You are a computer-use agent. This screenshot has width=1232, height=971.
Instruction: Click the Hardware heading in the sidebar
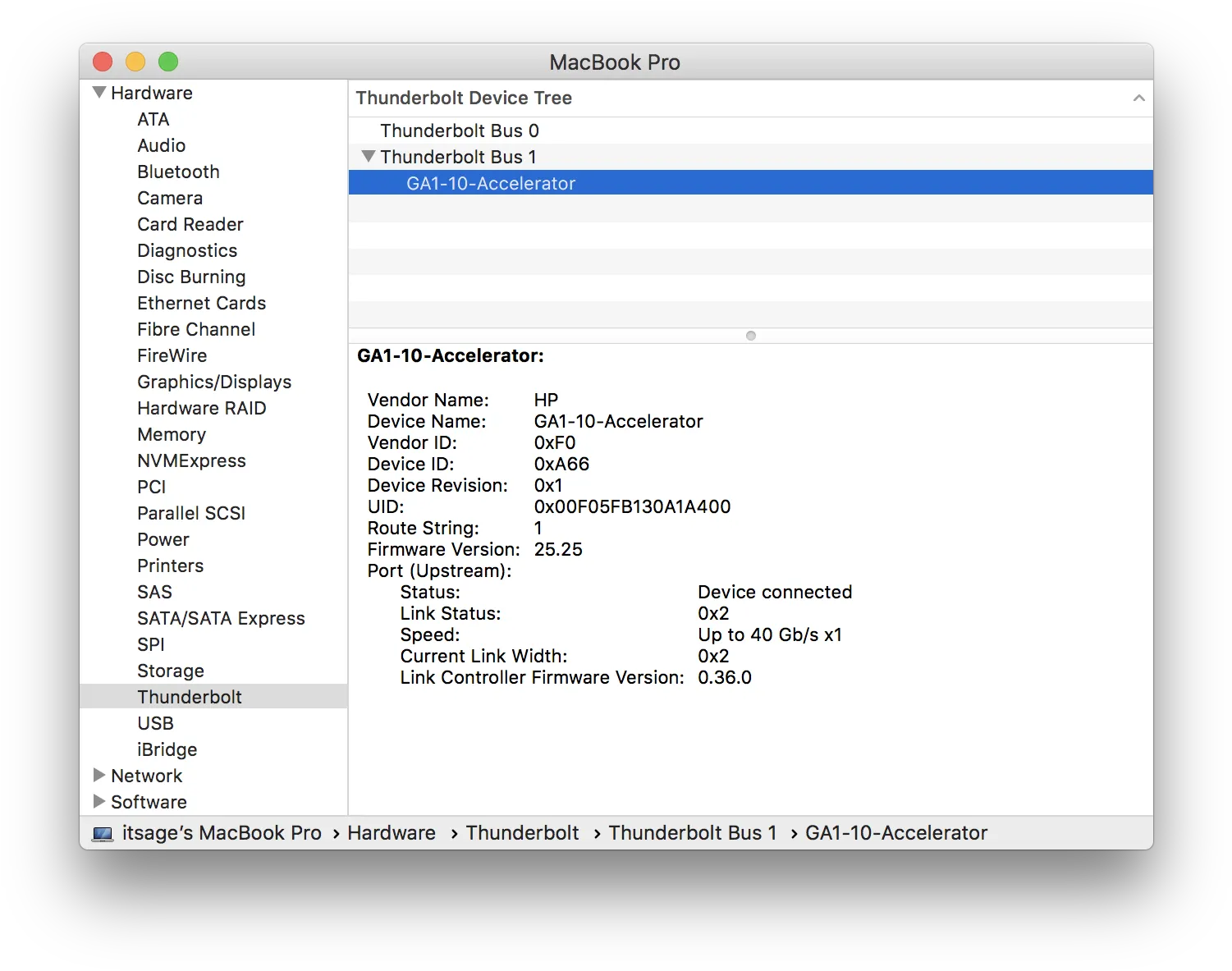click(x=152, y=93)
